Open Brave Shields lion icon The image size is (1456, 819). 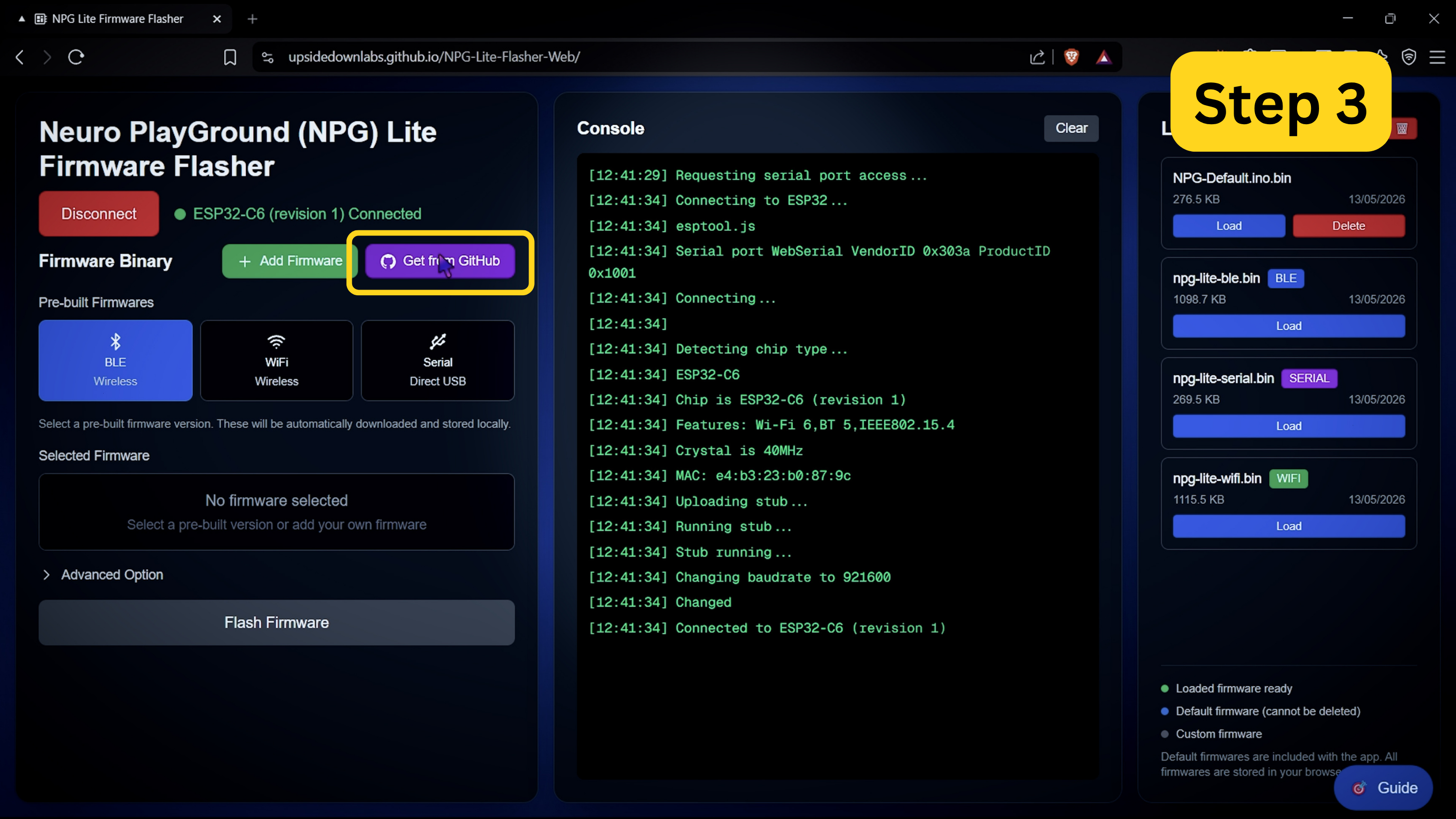1071,57
